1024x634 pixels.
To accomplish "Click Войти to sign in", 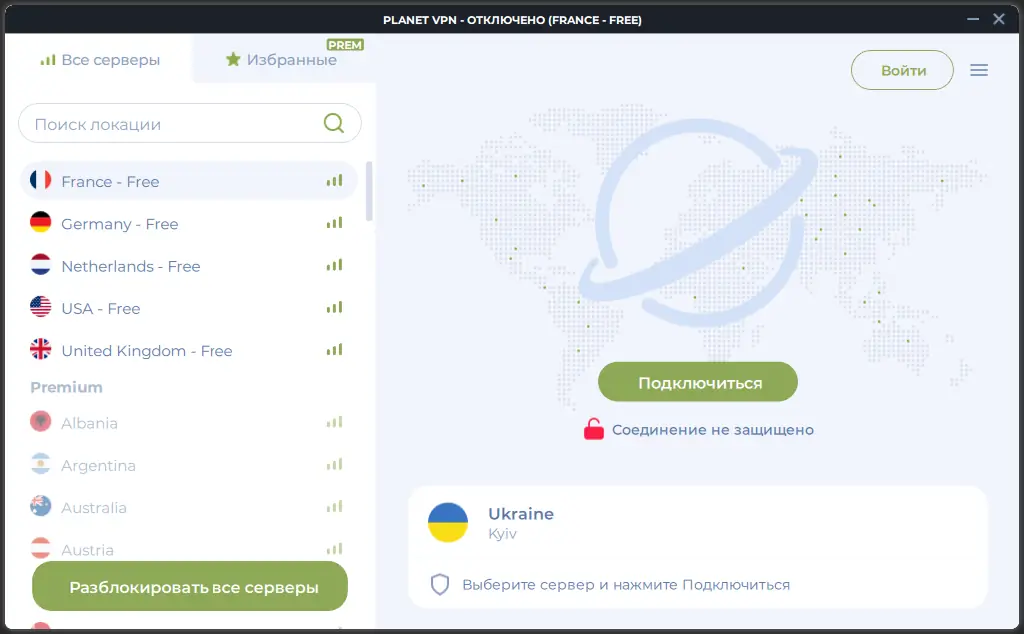I will (x=902, y=70).
